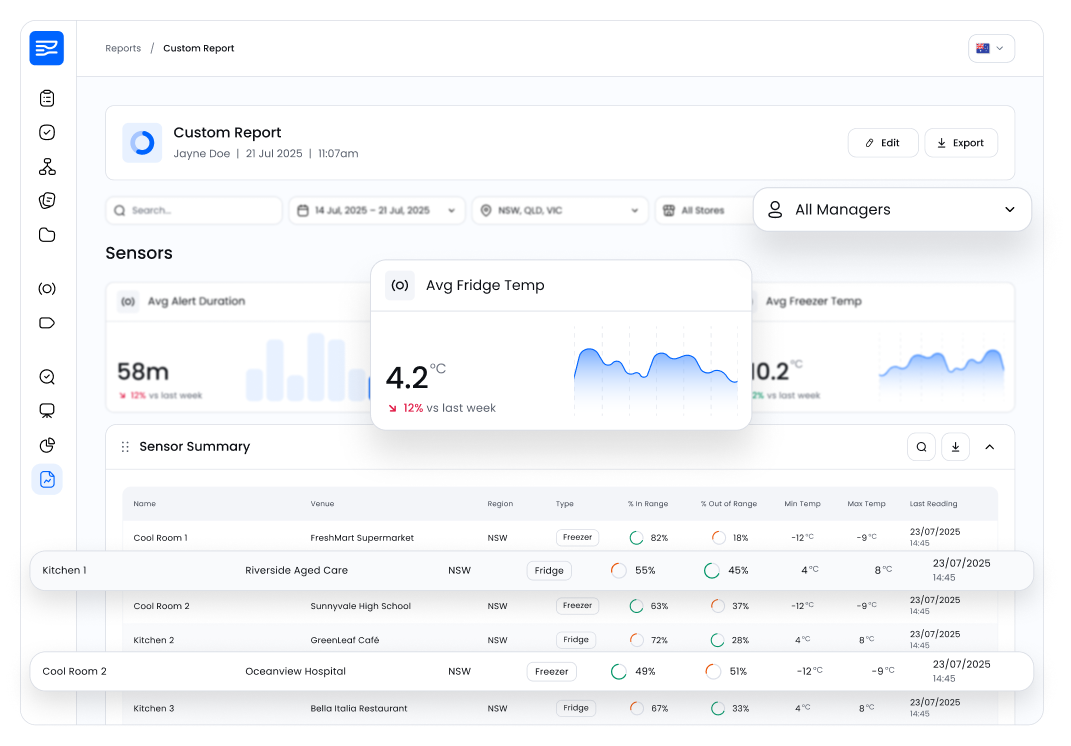Go to Reports breadcrumb link

pyautogui.click(x=123, y=48)
